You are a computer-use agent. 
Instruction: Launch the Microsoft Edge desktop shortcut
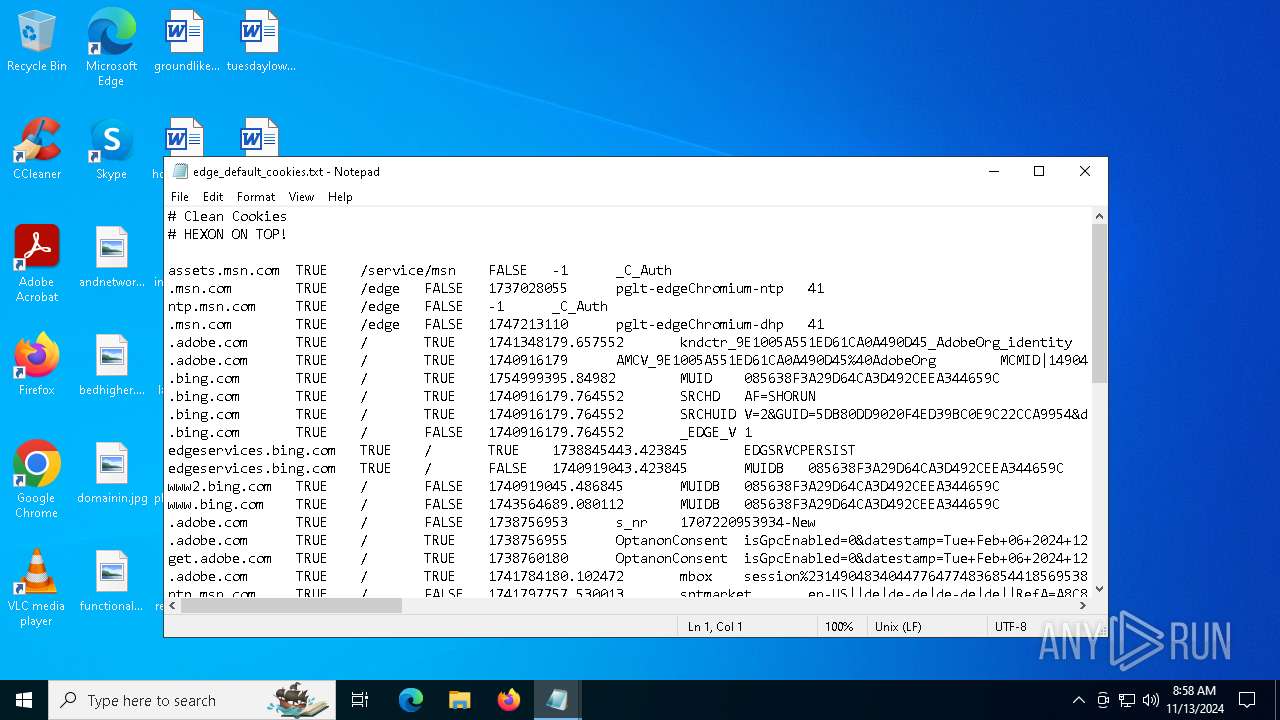point(111,48)
